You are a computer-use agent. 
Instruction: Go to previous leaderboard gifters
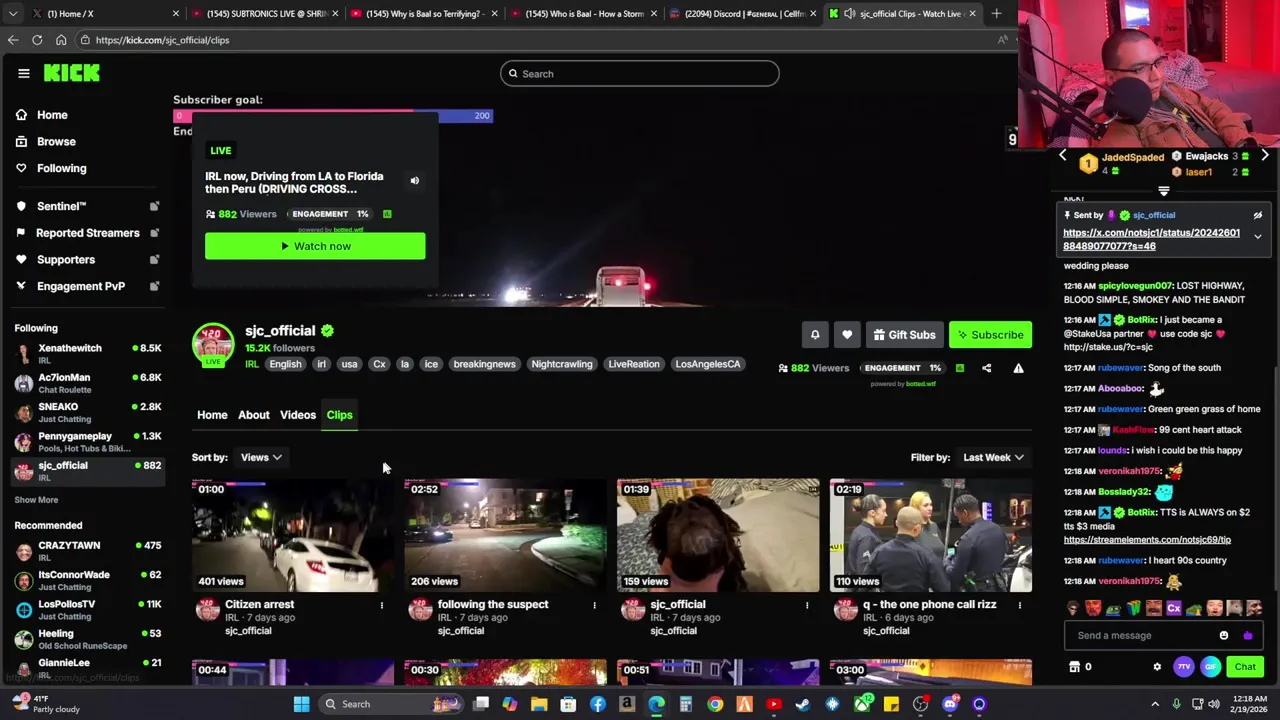pyautogui.click(x=1062, y=156)
